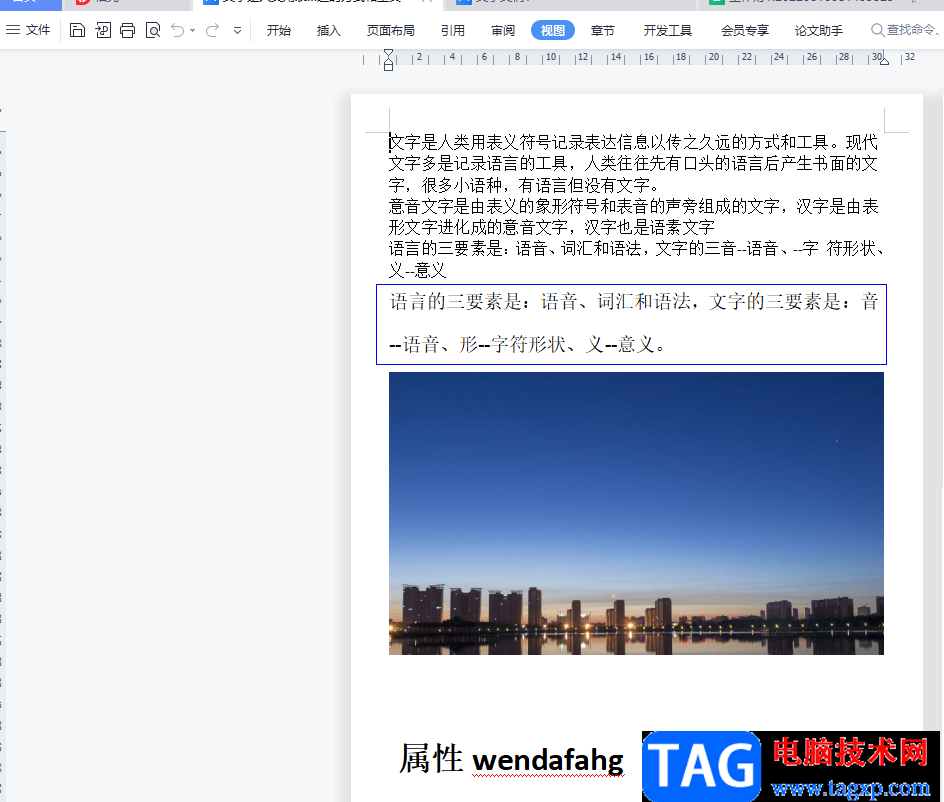Switch to the 开发工具 ribbon tab
Viewport: 944px width, 802px height.
[668, 30]
